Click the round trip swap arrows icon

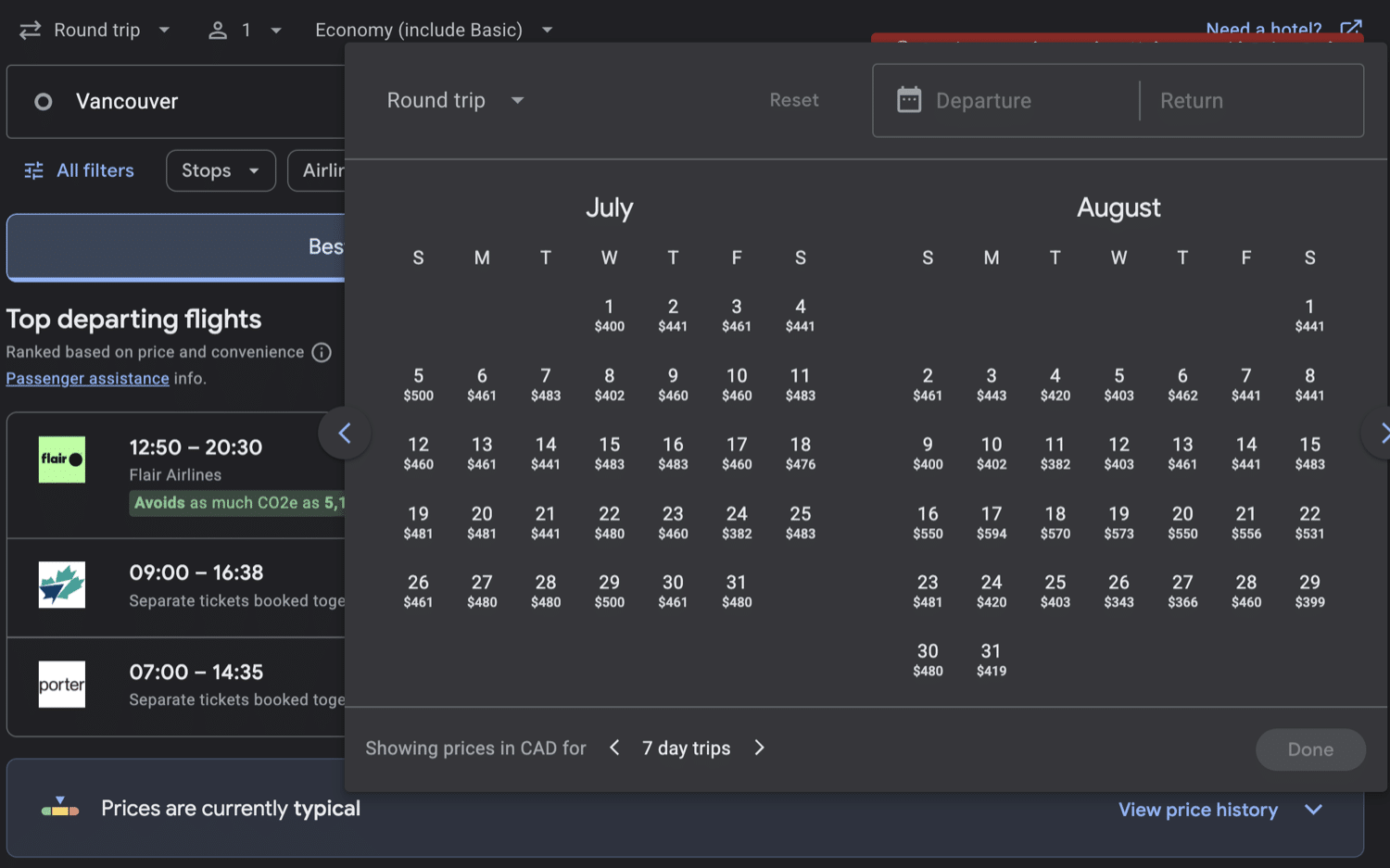tap(30, 30)
